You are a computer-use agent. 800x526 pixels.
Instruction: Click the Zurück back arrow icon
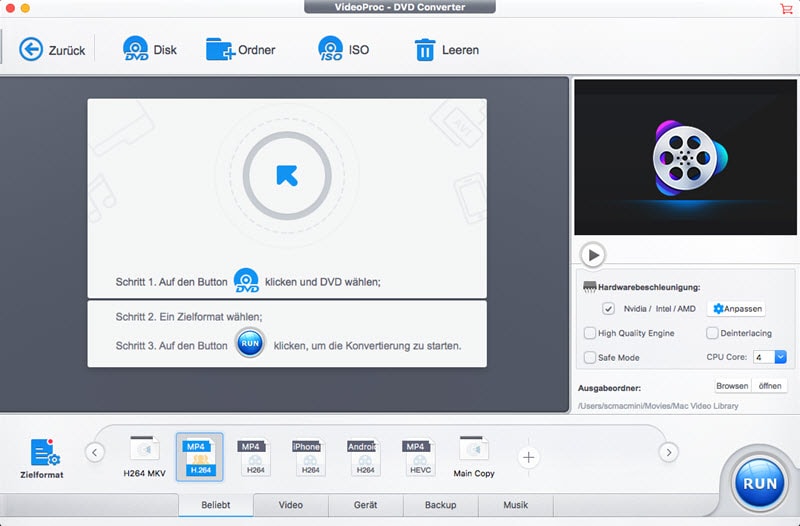(x=32, y=49)
